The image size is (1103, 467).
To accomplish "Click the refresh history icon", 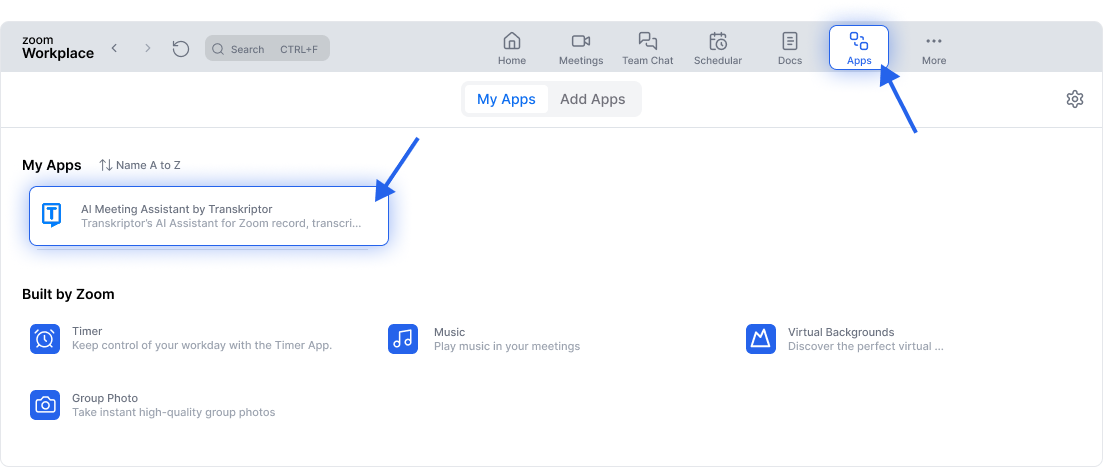I will 181,49.
